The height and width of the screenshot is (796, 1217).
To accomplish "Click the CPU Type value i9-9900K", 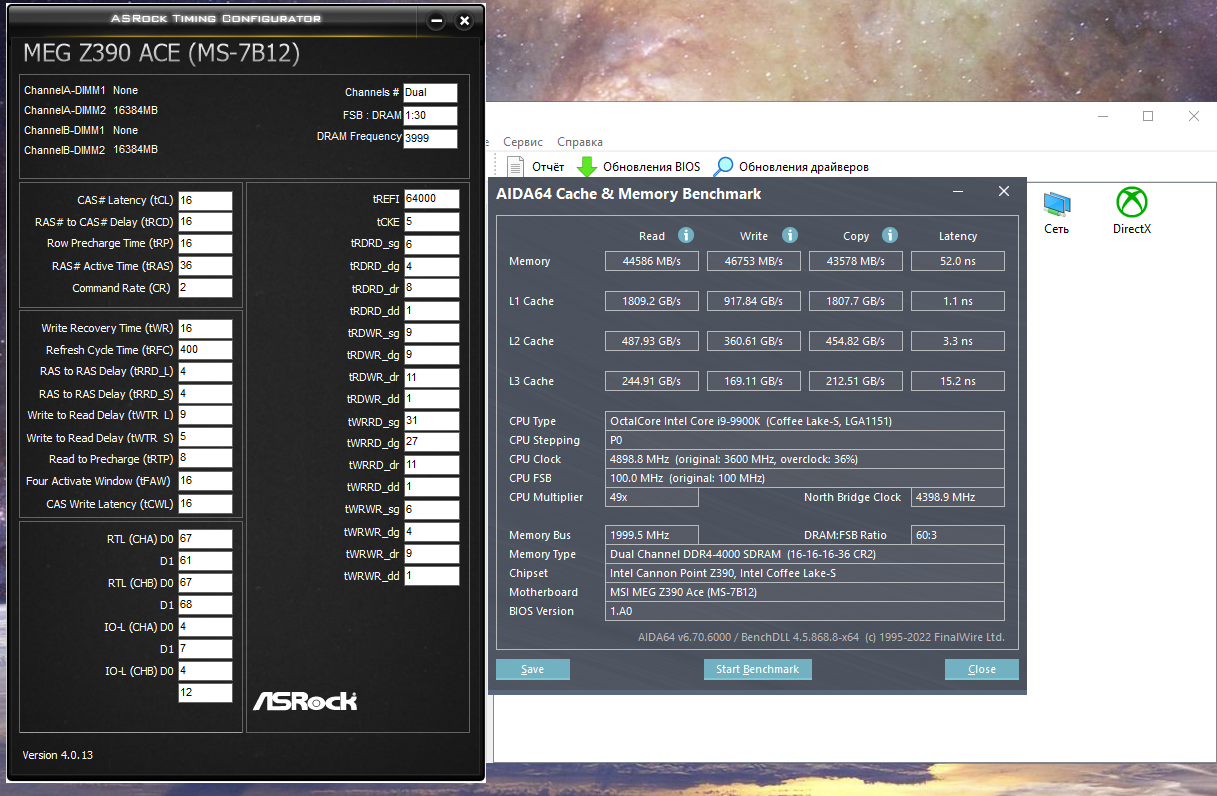I will coord(805,421).
